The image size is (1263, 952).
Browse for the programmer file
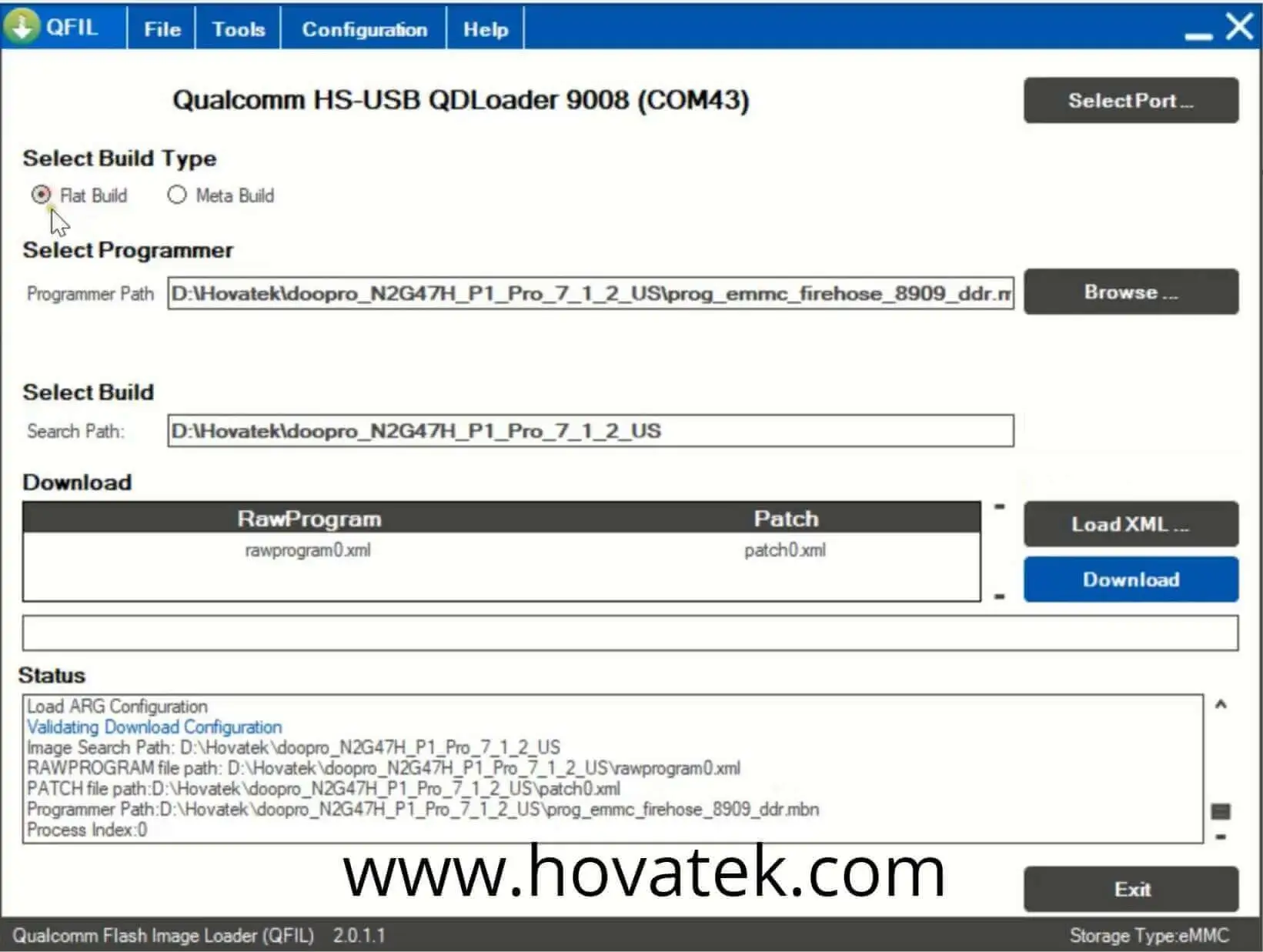tap(1131, 292)
